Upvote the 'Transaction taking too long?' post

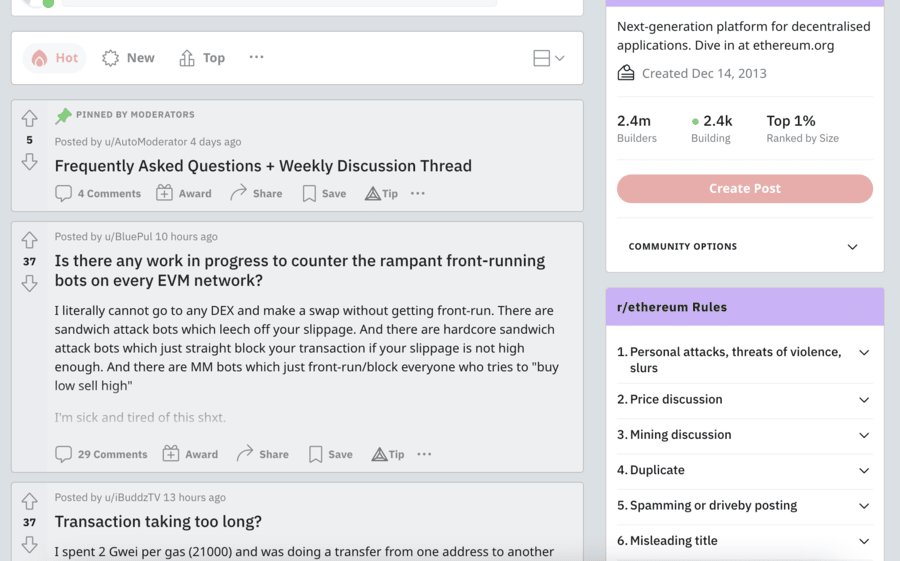(29, 501)
